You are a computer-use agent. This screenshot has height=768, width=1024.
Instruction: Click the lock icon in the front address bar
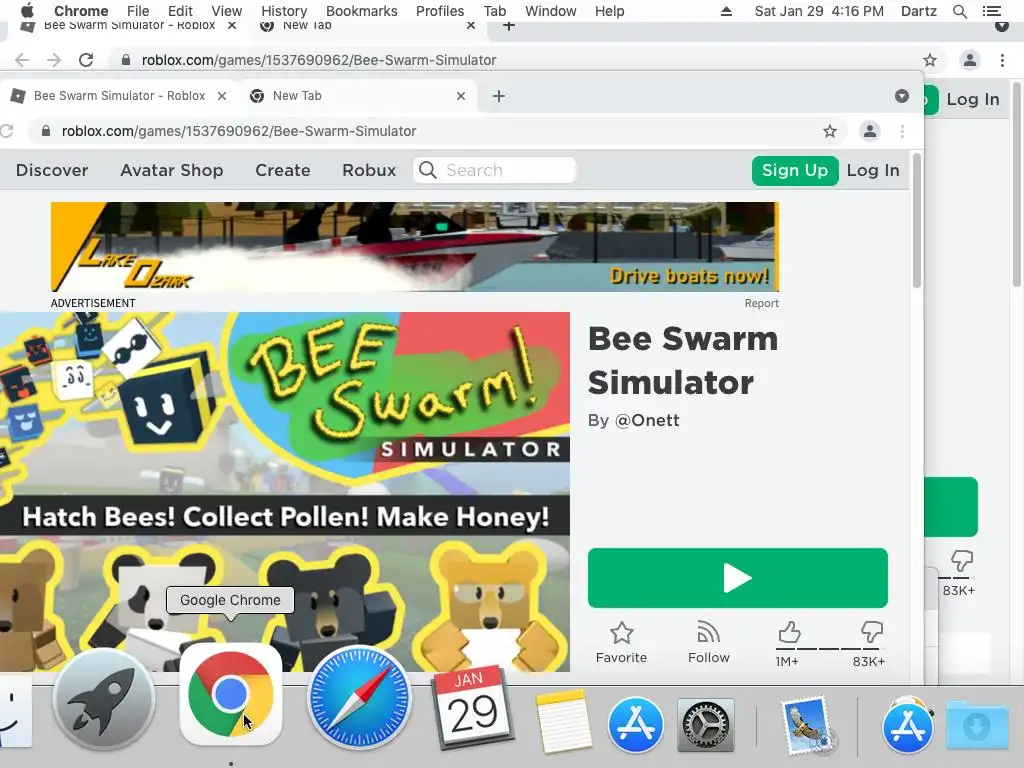coord(46,131)
